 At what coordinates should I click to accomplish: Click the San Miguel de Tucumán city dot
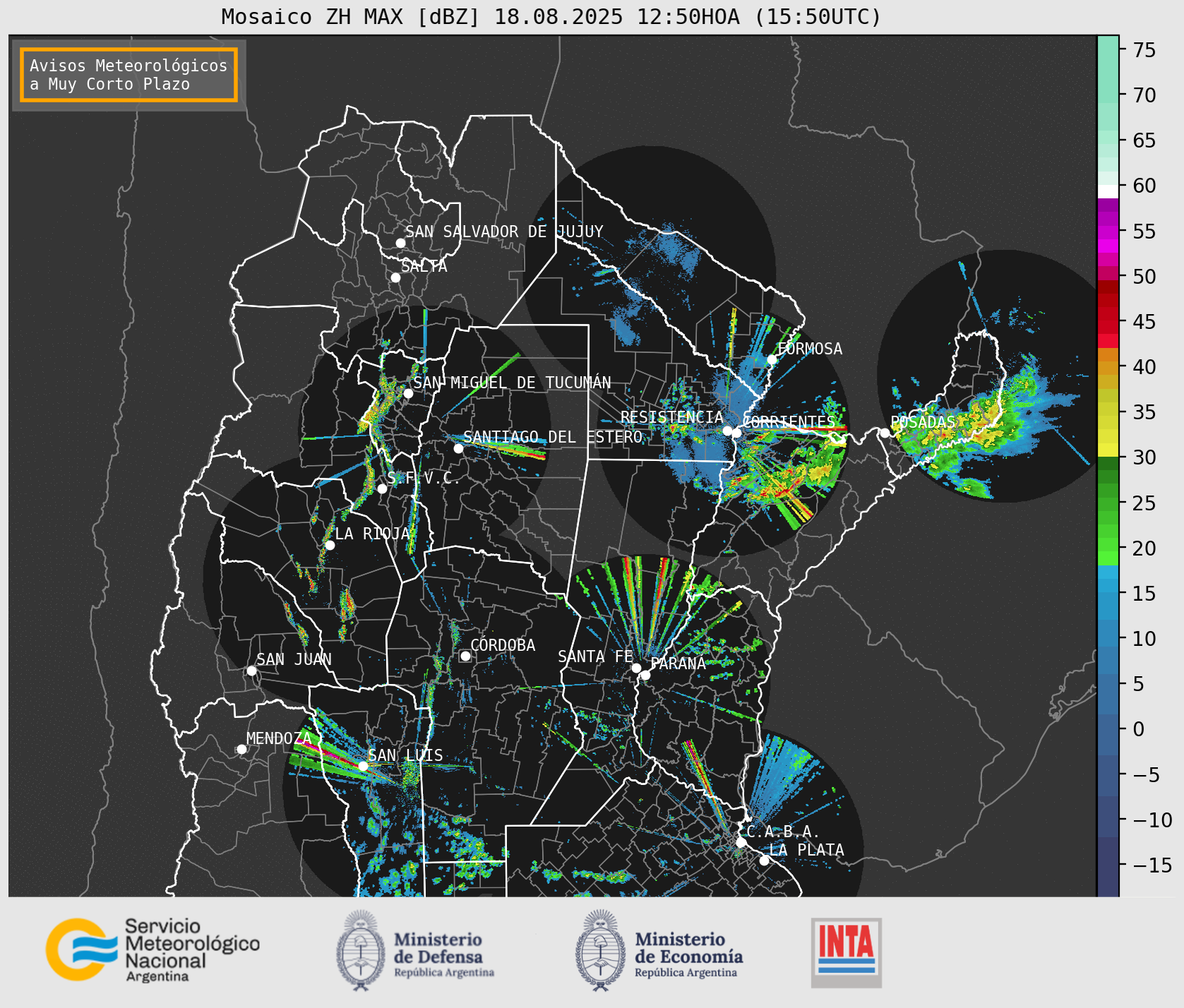(x=407, y=393)
